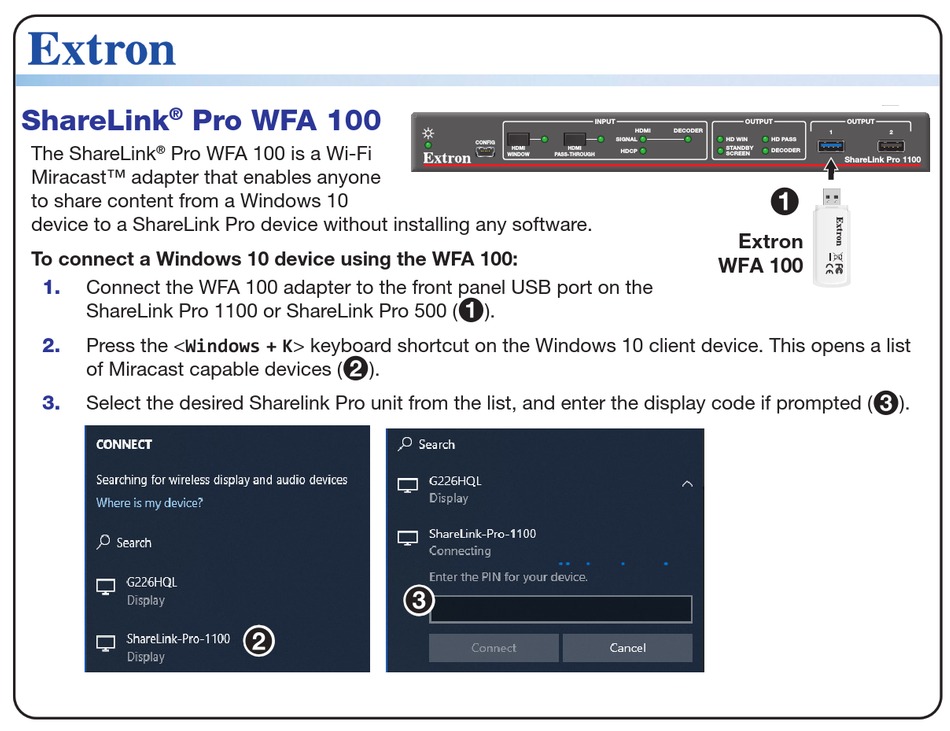Click the HDMI Pass-Through input button
Viewport: 950px width, 731px height.
point(574,139)
